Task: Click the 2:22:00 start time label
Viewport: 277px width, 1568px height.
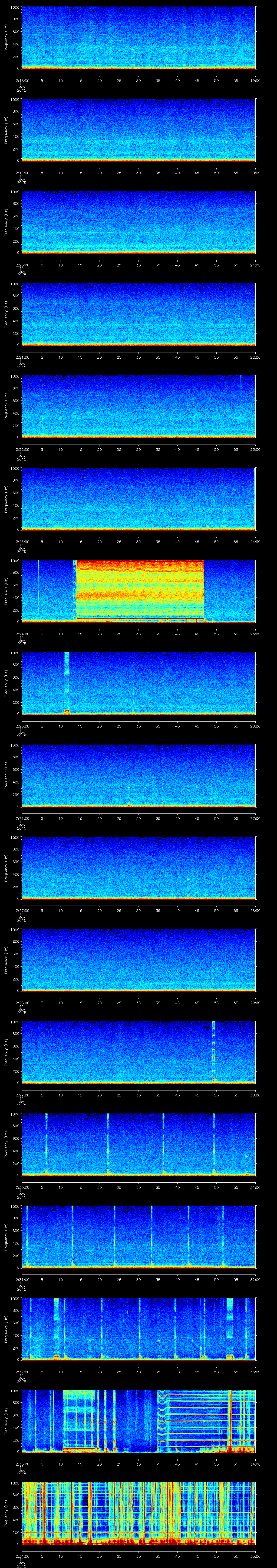Action: click(22, 449)
